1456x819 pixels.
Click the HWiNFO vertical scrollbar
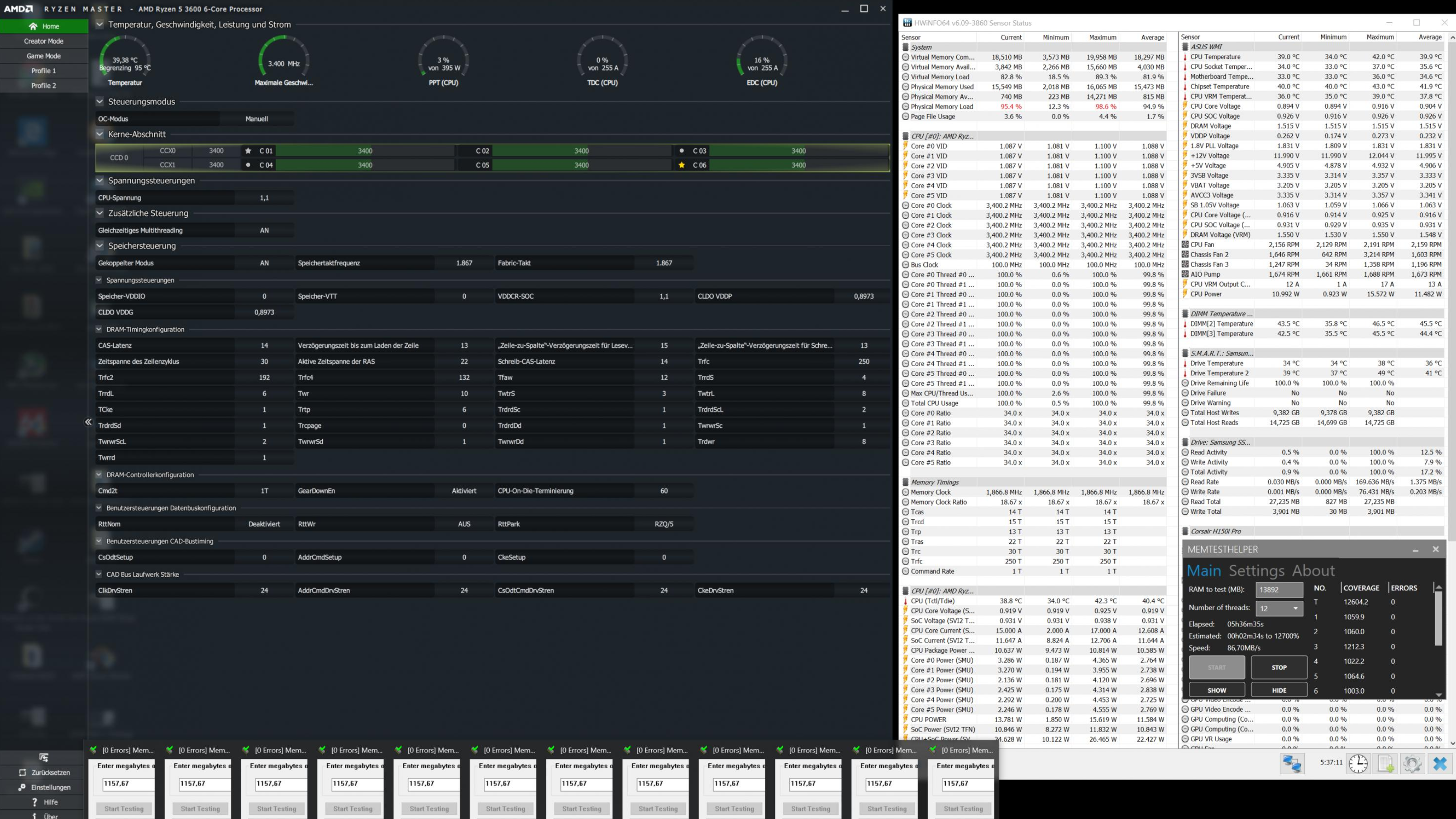1451,283
